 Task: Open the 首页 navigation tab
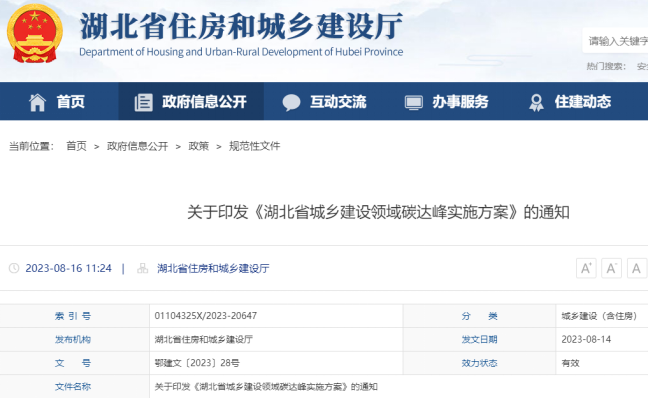point(59,101)
